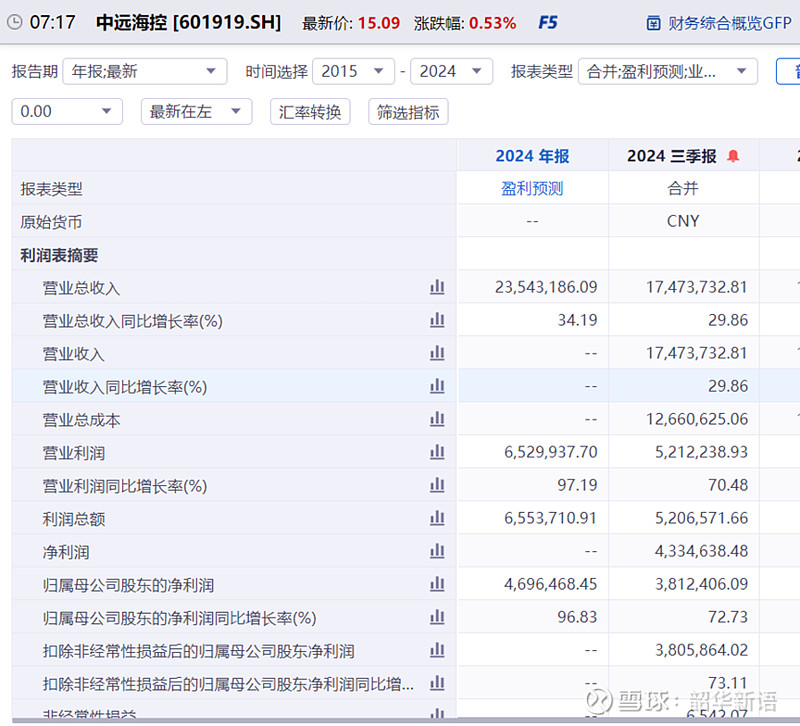
Task: Open chart icon for 营业总收入 row
Action: point(437,287)
